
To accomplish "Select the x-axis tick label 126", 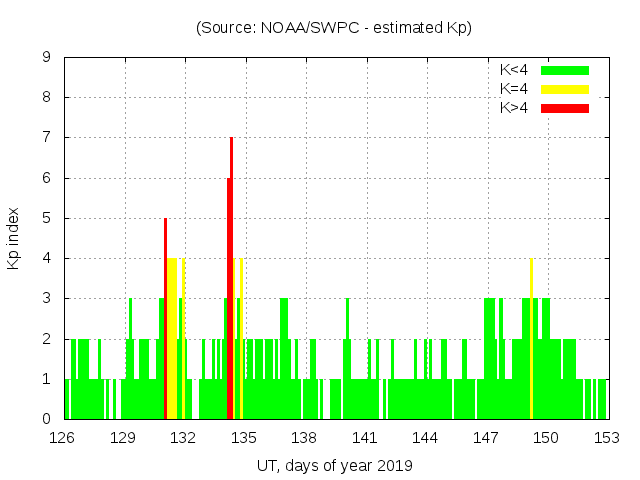I will click(x=63, y=438).
